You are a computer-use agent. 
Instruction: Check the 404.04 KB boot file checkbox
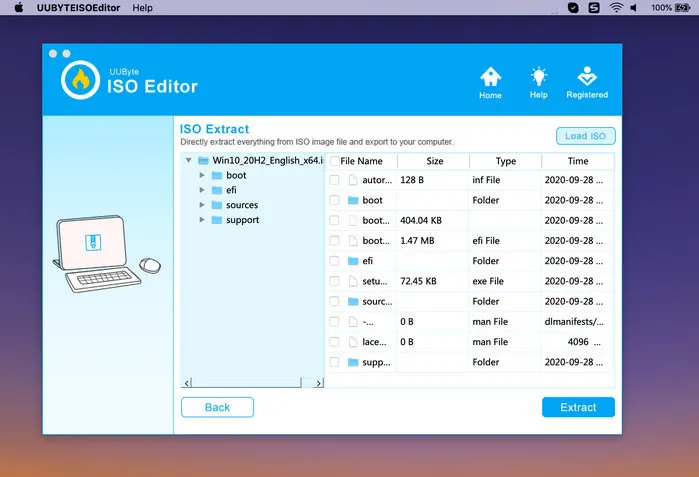(334, 220)
